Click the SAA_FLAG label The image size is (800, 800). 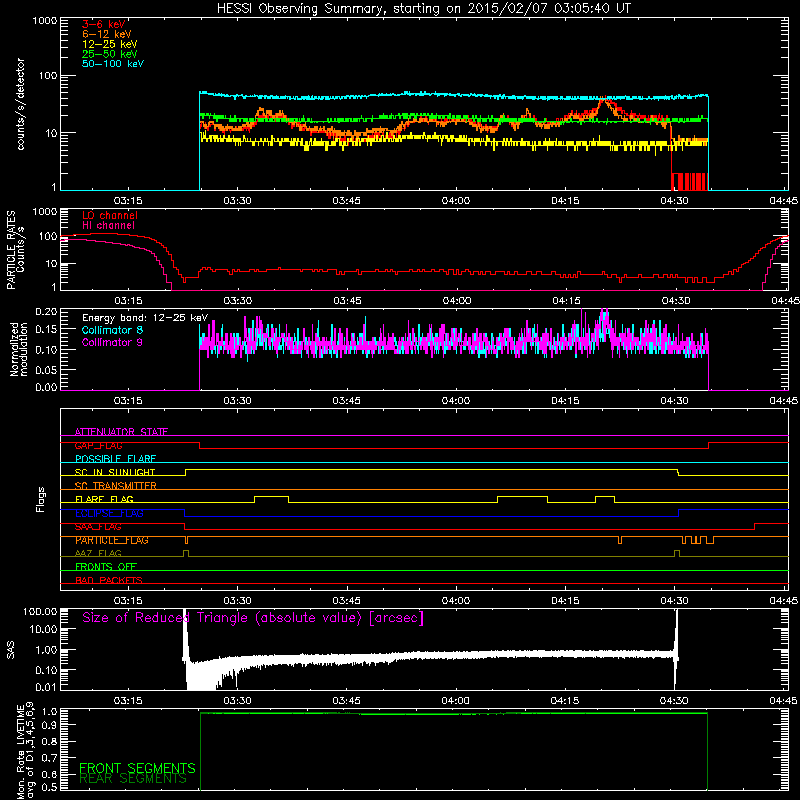coord(98,527)
